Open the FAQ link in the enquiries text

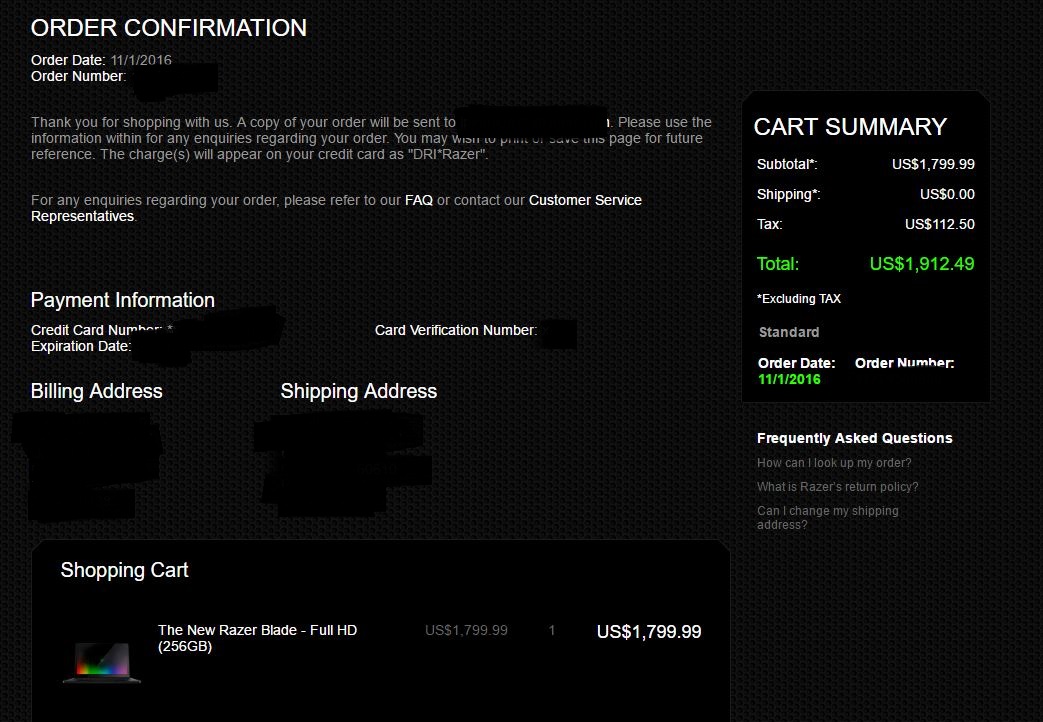click(418, 200)
